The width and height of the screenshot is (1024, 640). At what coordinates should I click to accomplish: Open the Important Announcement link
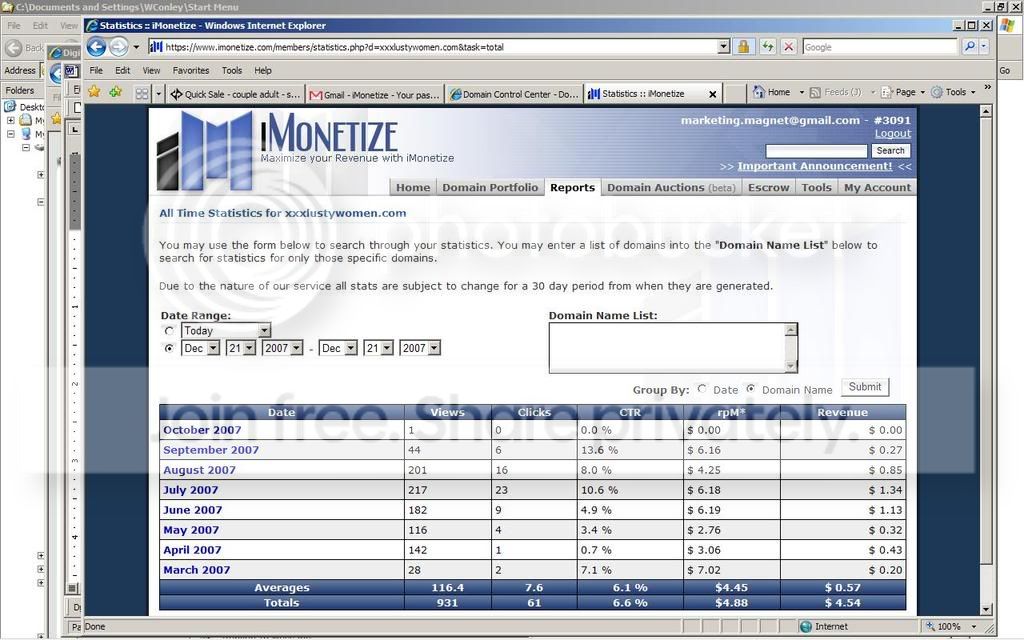click(814, 166)
